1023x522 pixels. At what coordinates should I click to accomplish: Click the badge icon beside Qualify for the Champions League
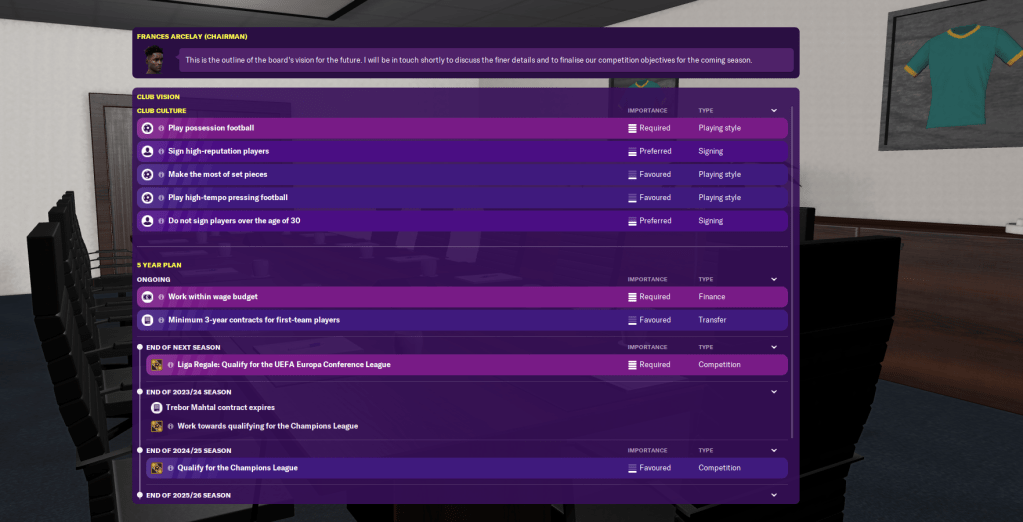coord(157,468)
